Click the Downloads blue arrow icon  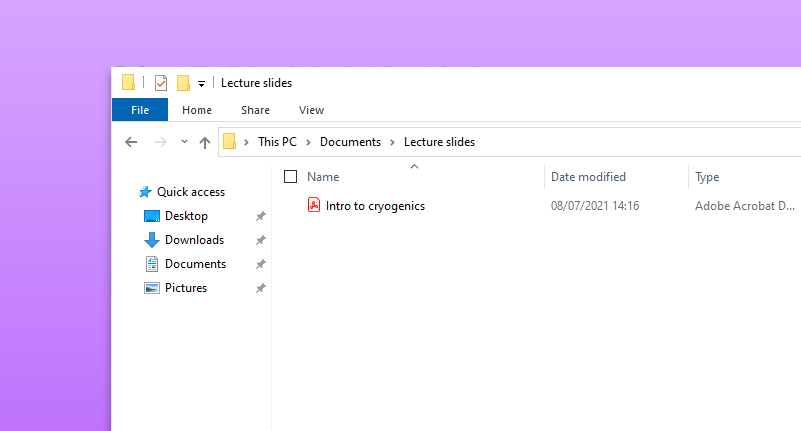coord(152,240)
